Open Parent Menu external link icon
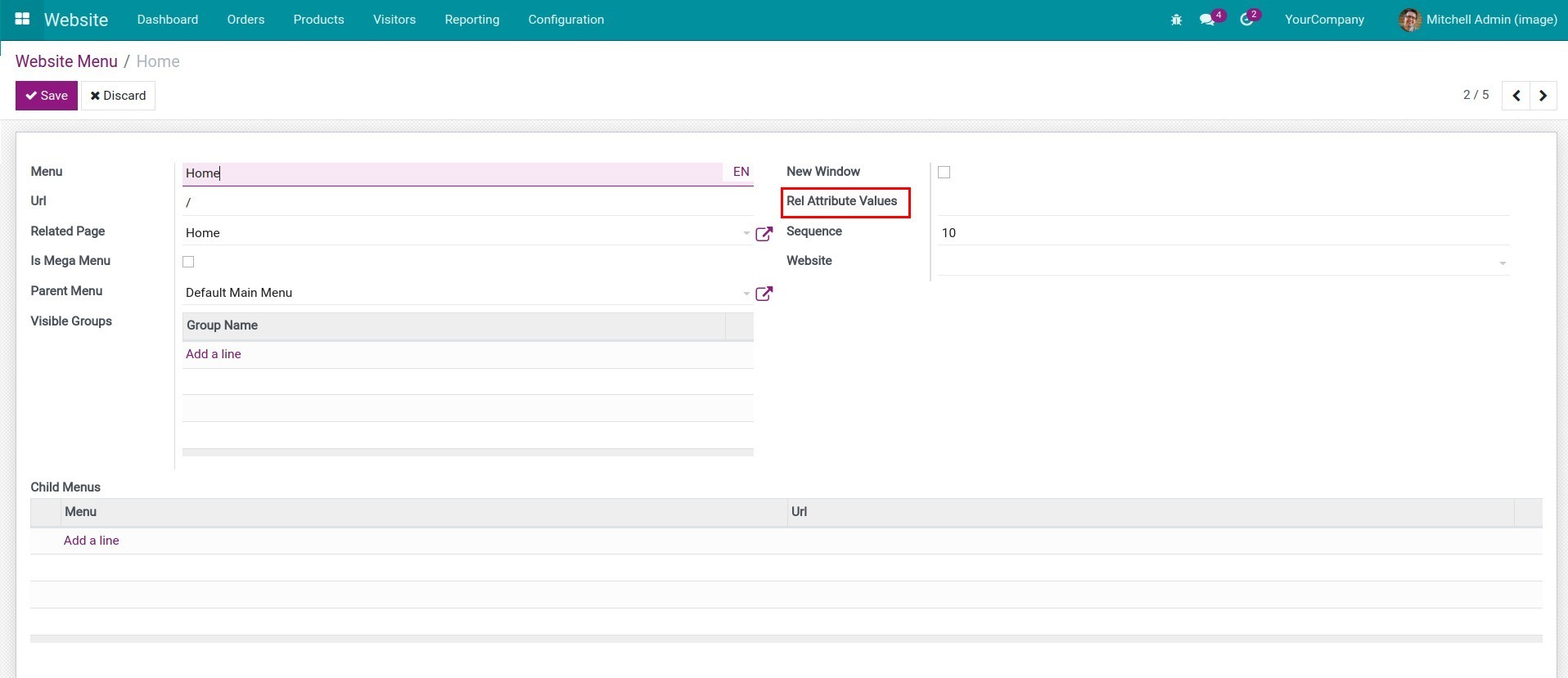Screen dimensions: 1568x678 point(764,294)
